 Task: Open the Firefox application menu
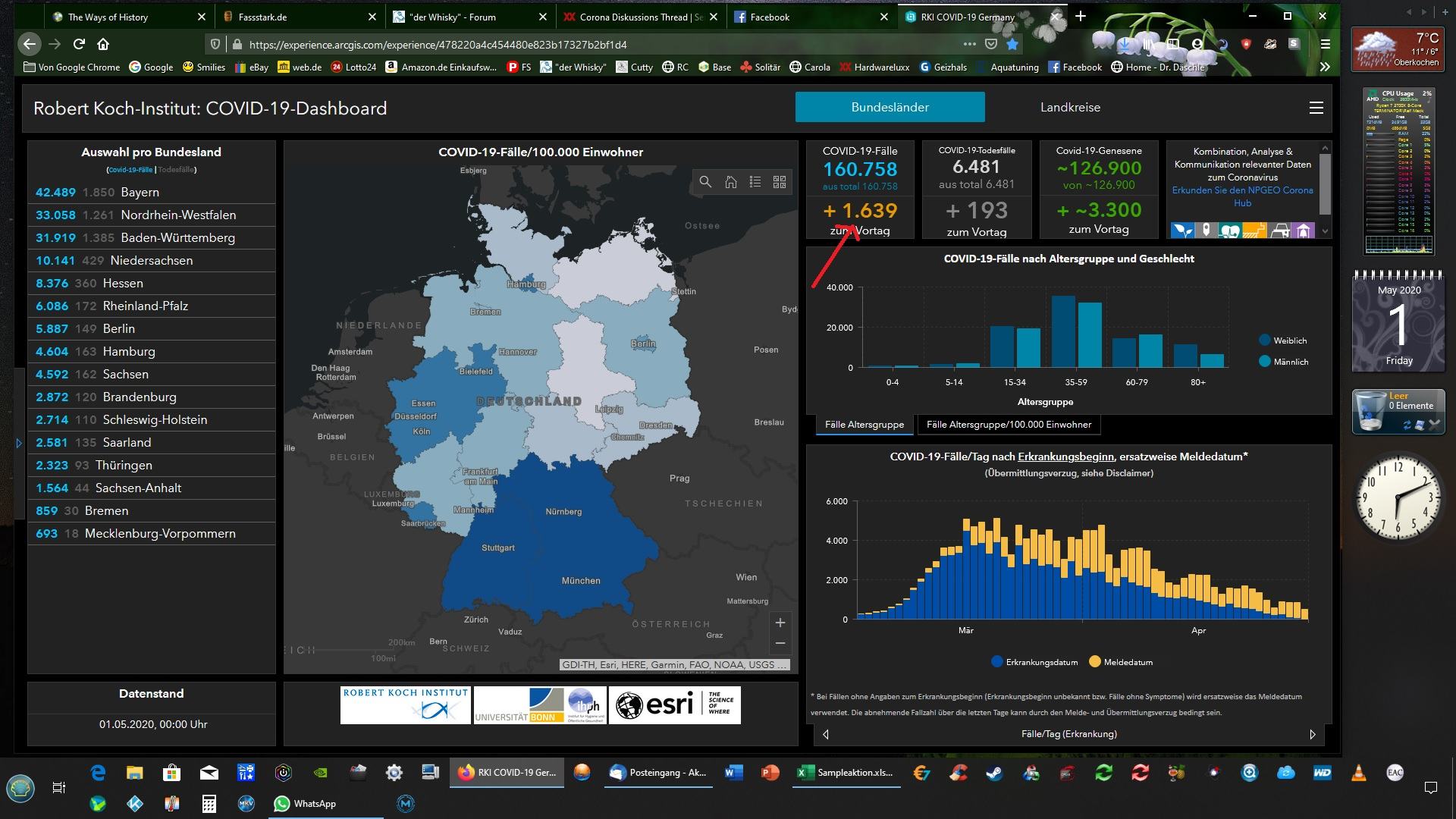coord(1326,44)
